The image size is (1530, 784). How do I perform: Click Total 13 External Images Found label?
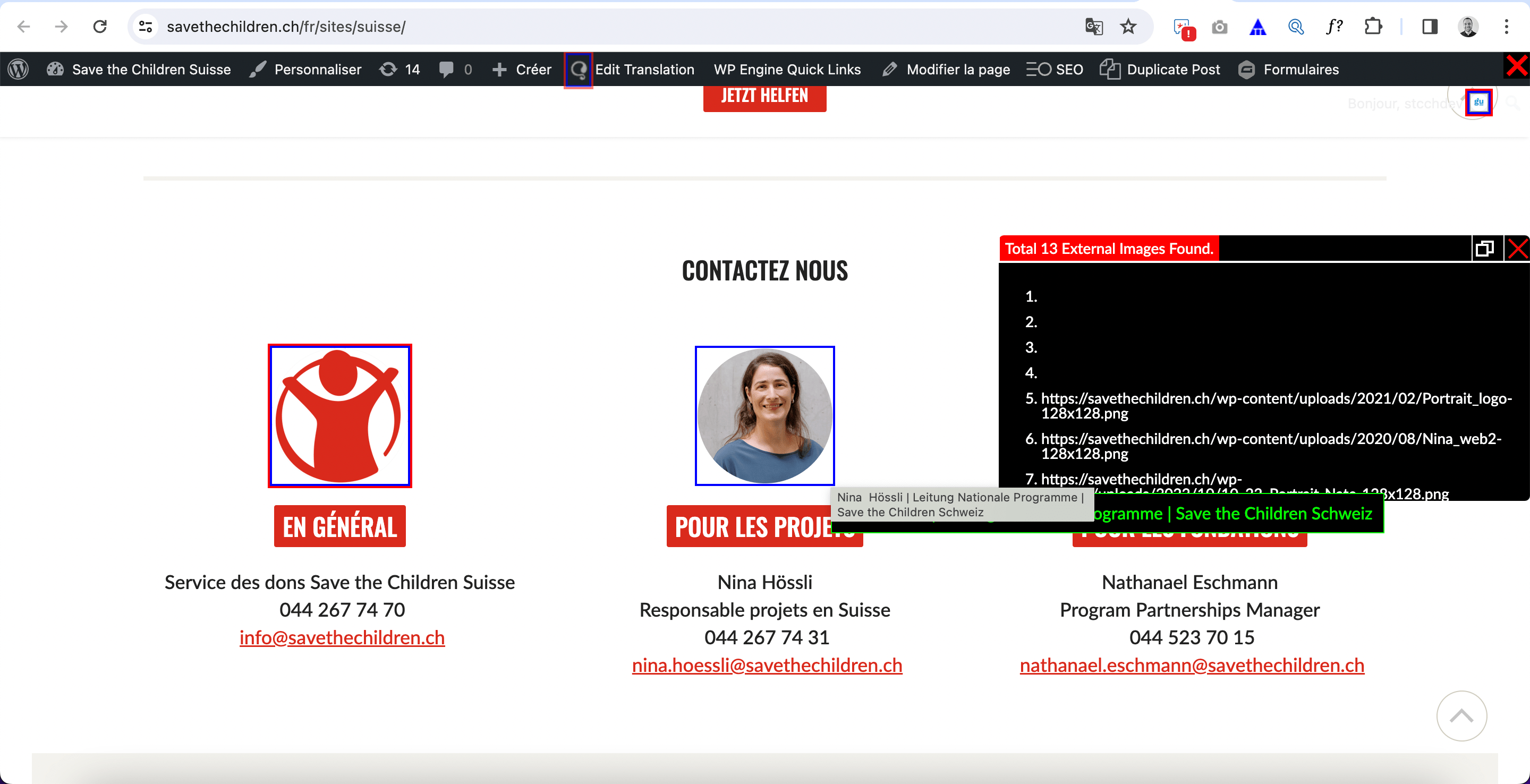tap(1109, 248)
